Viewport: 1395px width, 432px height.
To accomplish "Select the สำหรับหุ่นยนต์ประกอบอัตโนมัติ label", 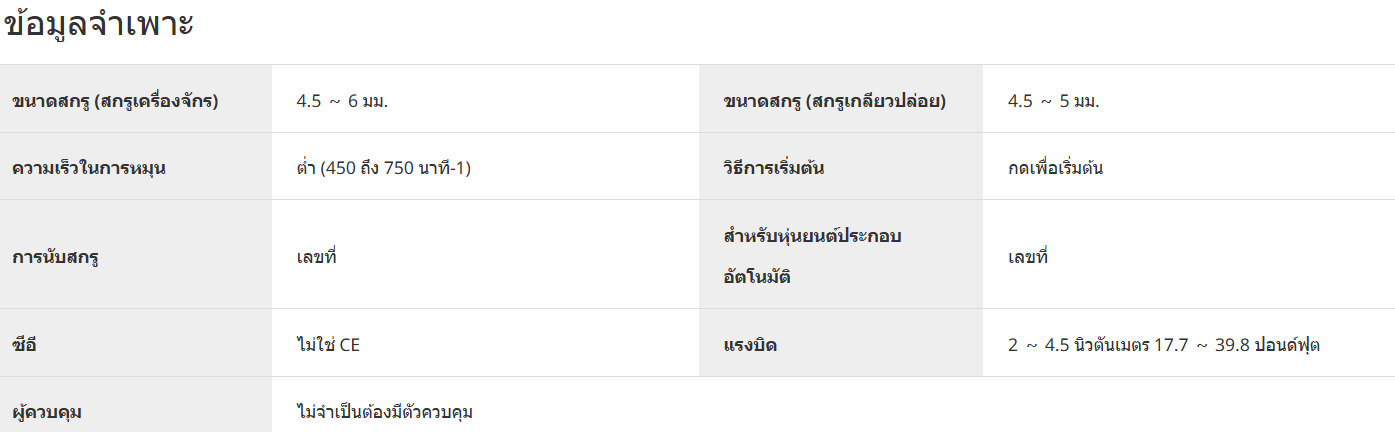I will coord(813,256).
